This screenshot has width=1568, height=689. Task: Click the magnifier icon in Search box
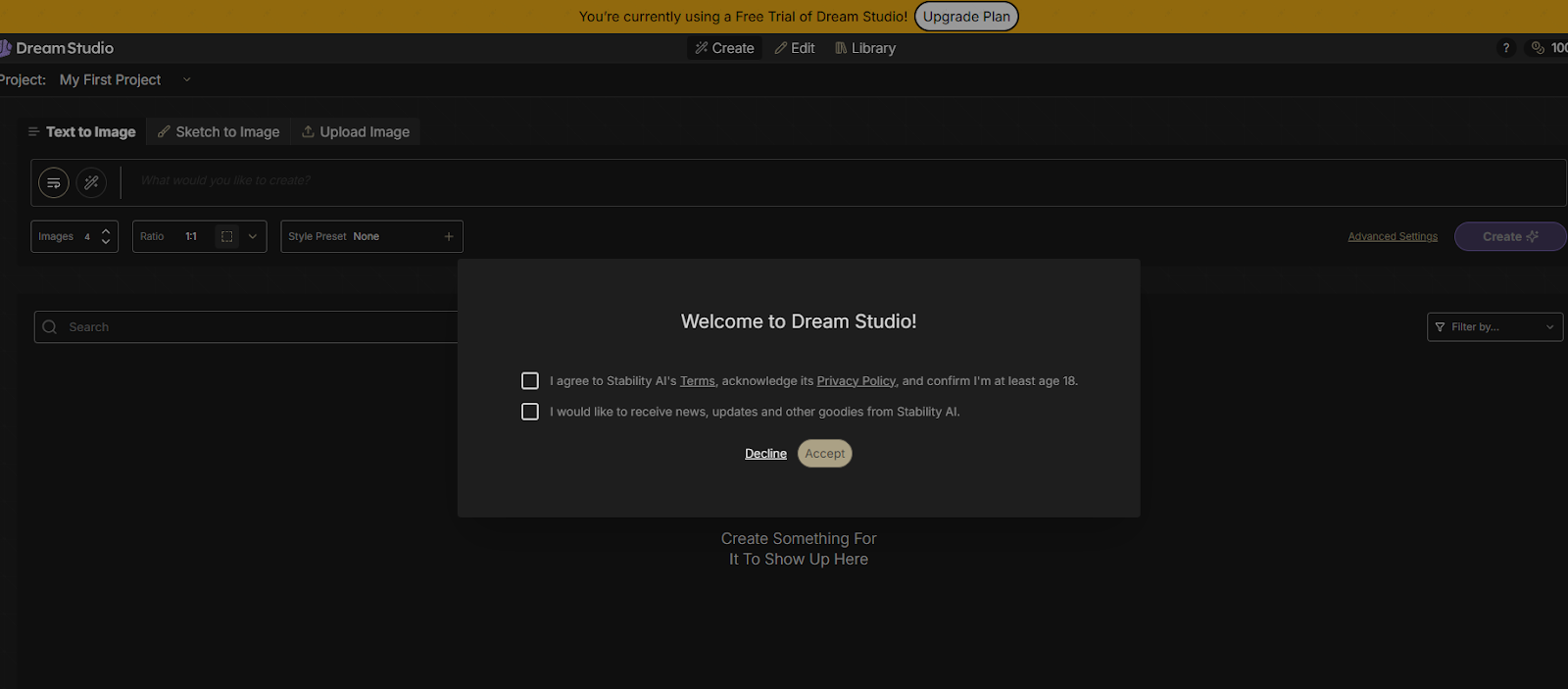(x=50, y=327)
